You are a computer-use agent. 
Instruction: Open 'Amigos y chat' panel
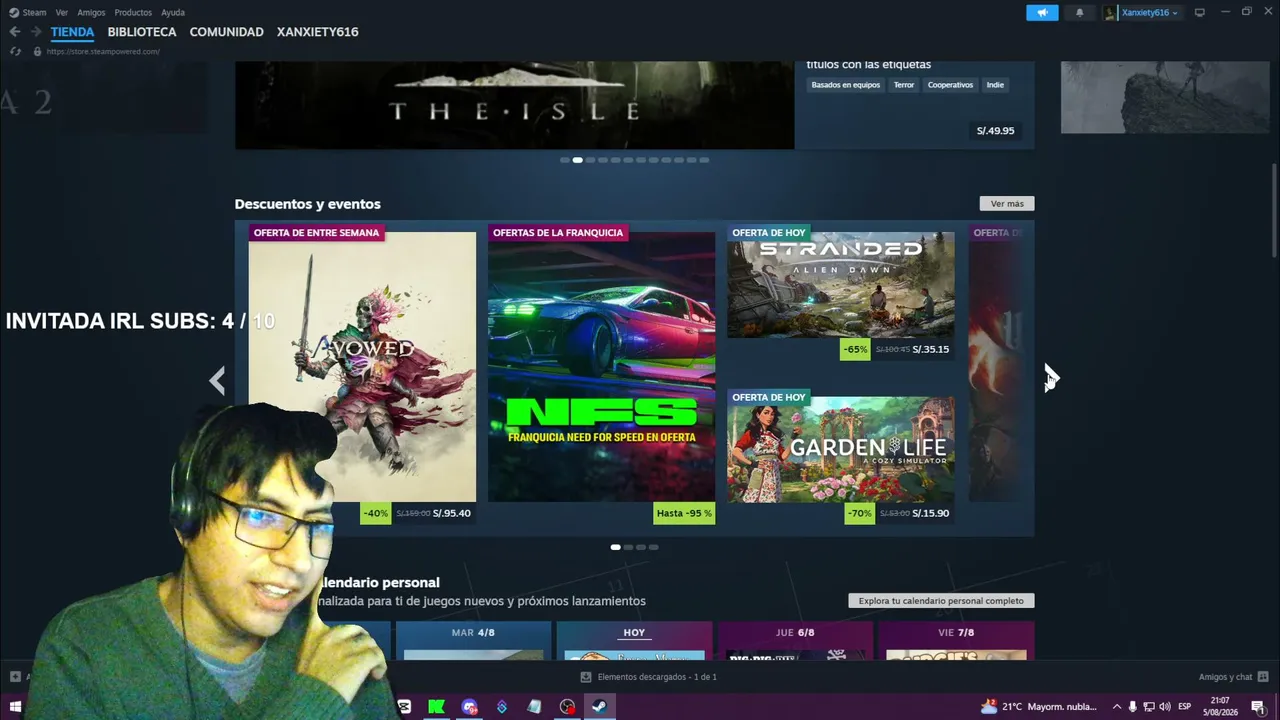1234,677
